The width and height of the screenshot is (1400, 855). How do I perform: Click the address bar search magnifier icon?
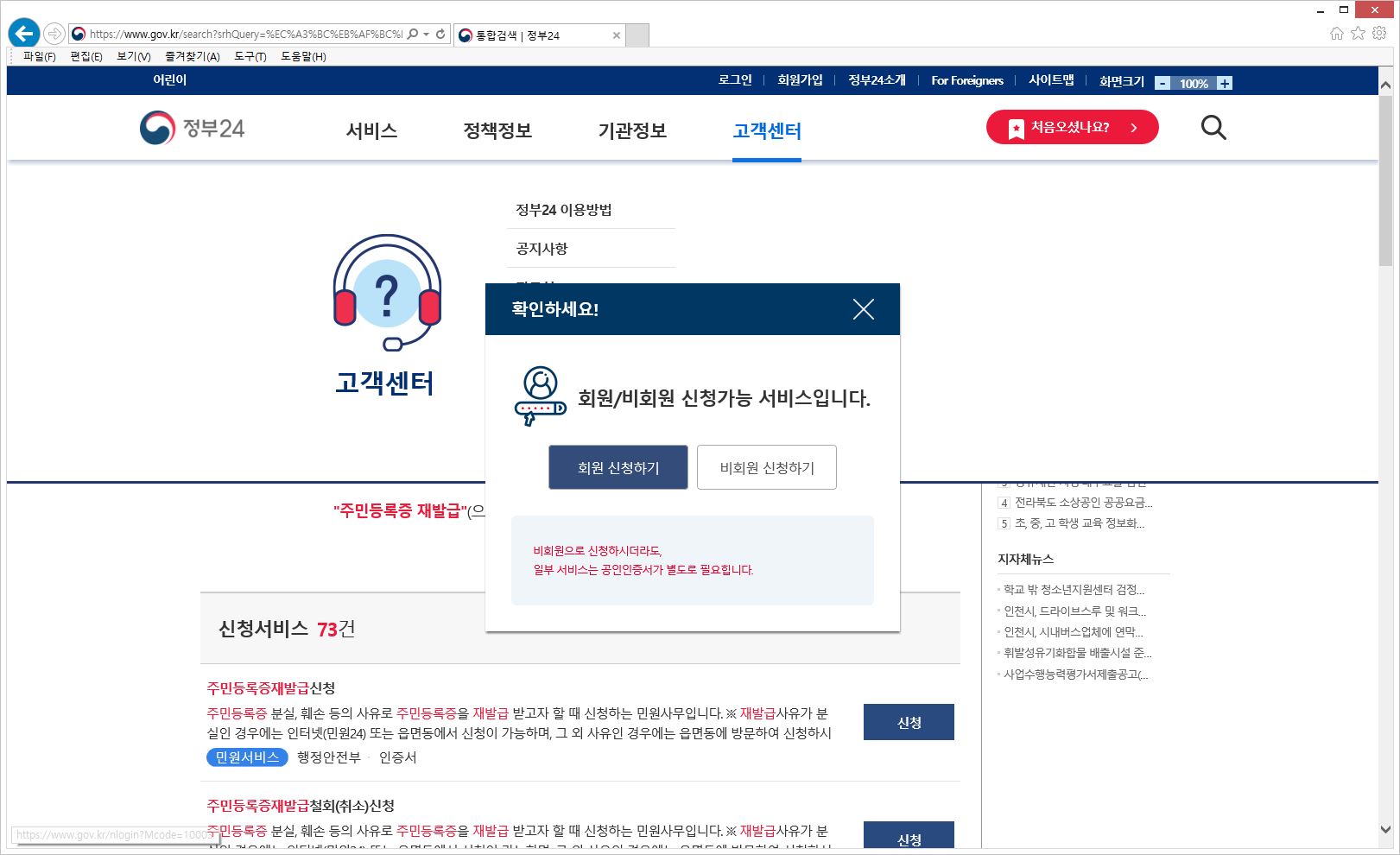[x=413, y=34]
